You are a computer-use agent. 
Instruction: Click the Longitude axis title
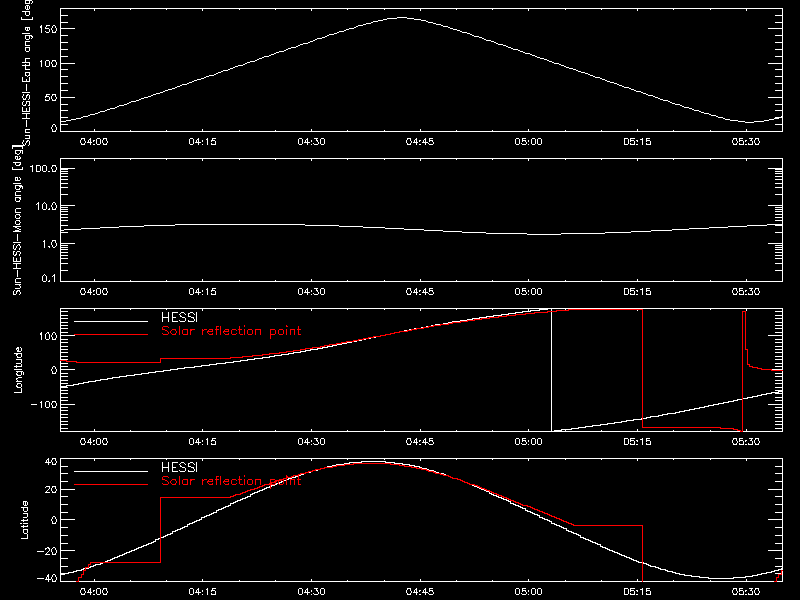[x=18, y=370]
